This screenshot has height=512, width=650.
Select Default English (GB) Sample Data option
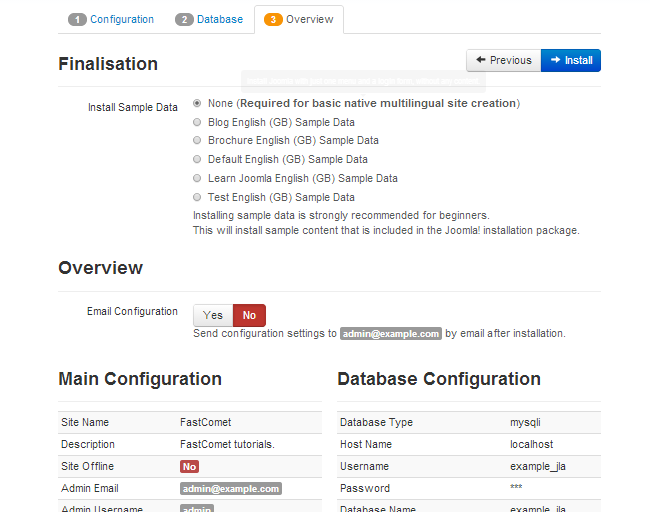(197, 159)
